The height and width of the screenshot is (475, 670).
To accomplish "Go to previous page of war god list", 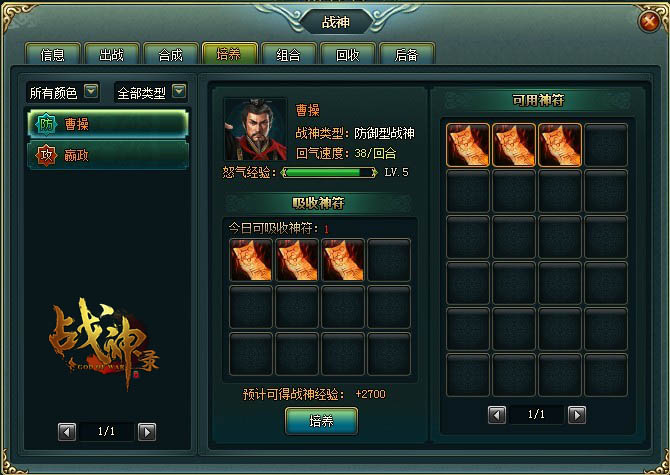I will click(67, 432).
